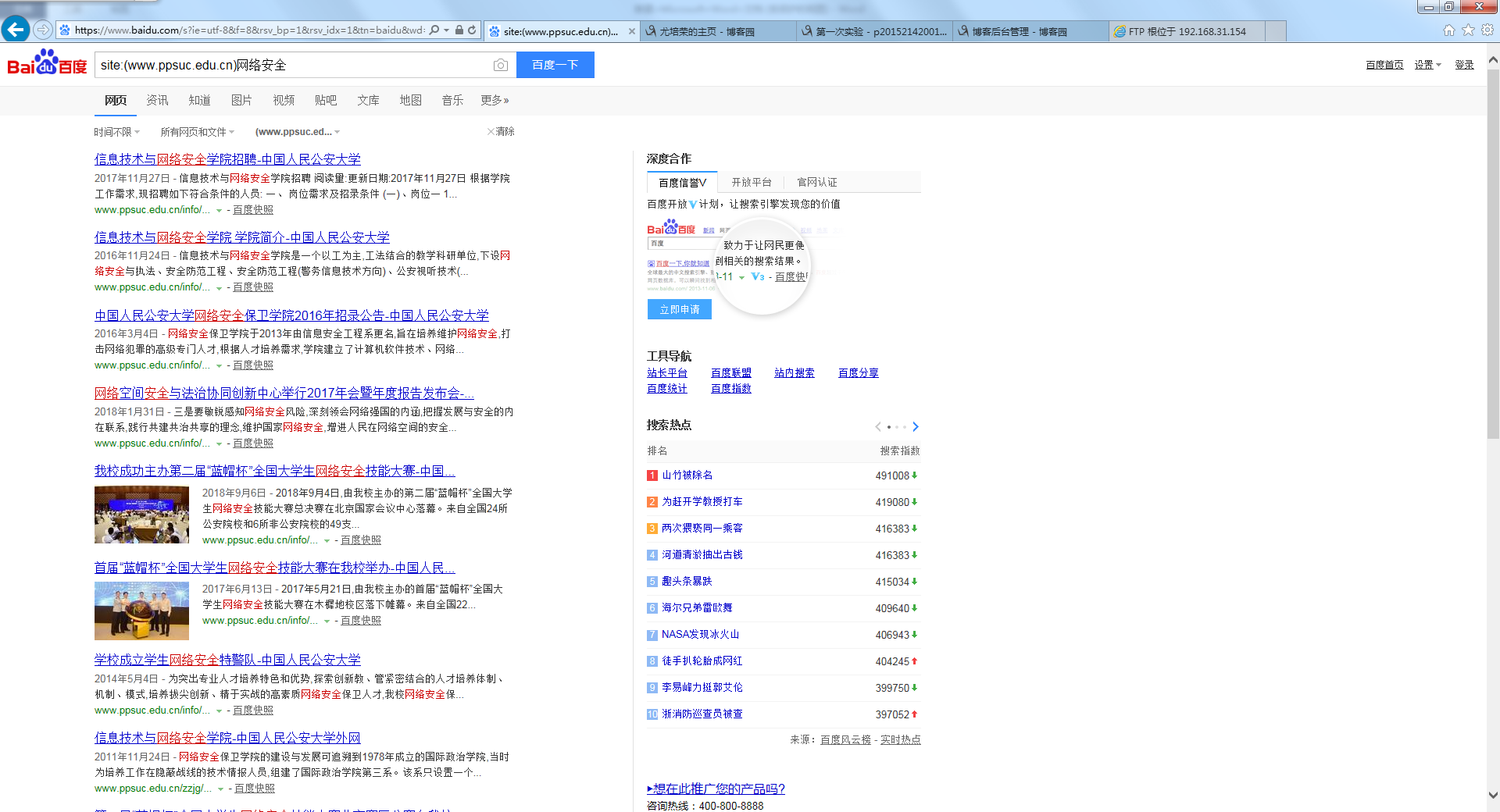Select the 图片 search category
1500x812 pixels.
pos(241,100)
